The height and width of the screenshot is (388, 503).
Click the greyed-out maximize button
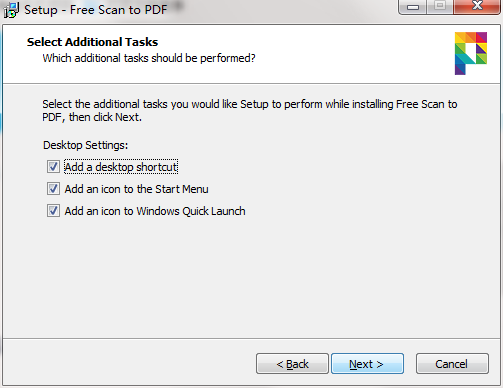(x=440, y=6)
